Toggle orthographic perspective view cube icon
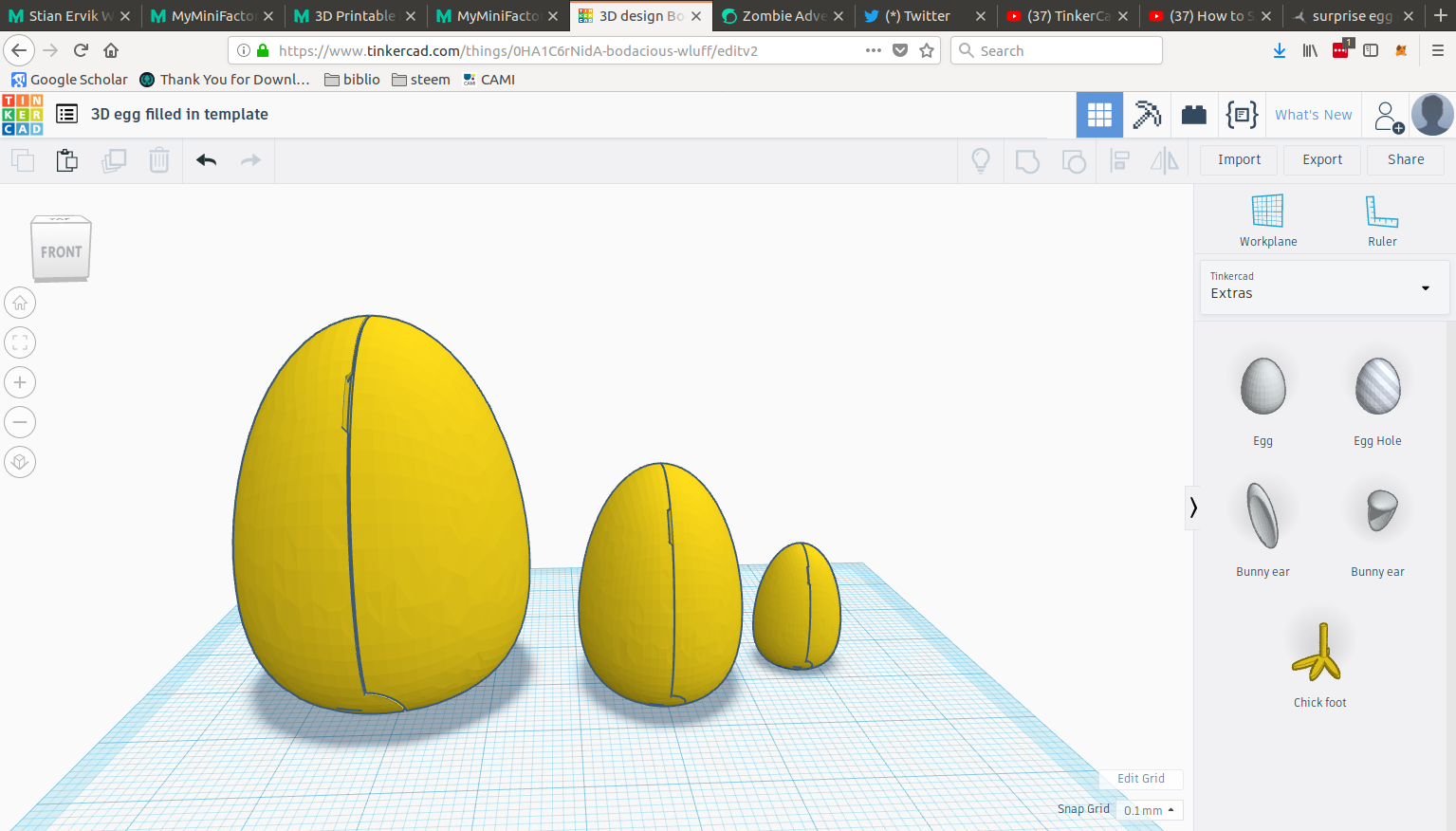 coord(20,463)
